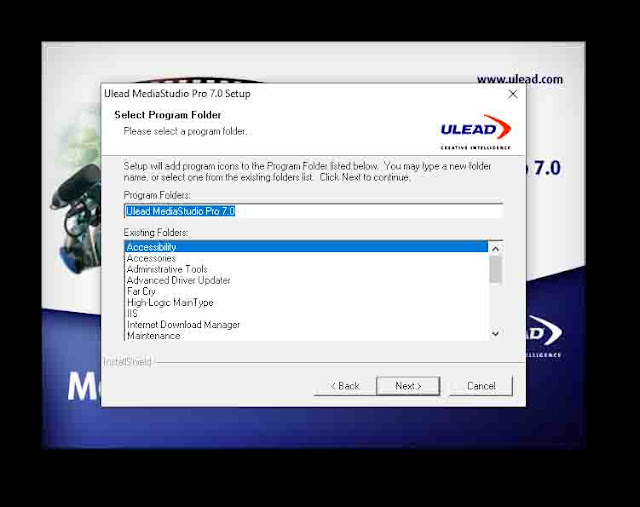The image size is (640, 507).
Task: Select High-Logic MainType folder
Action: point(306,302)
